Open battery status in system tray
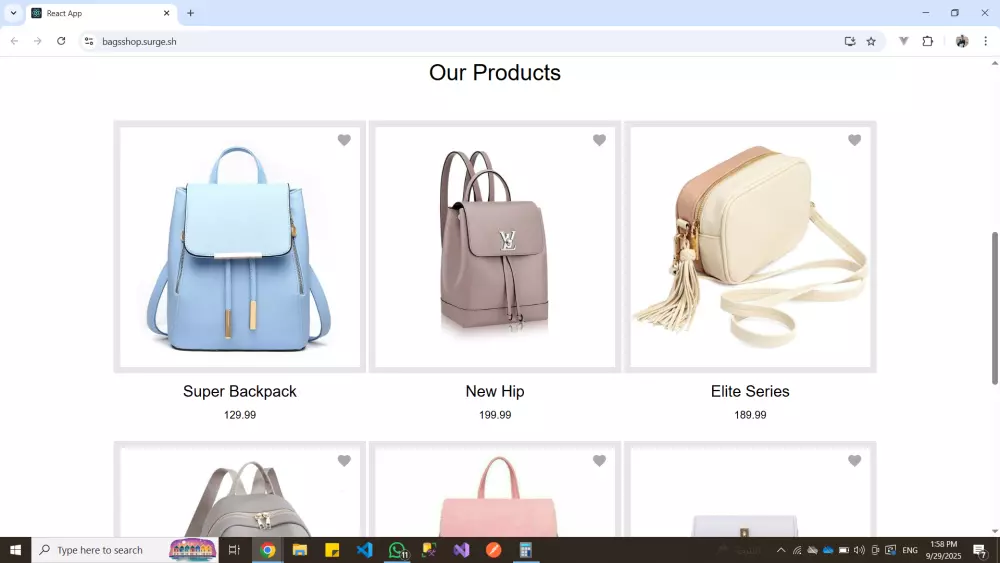Screen dimensions: 1000x563 pyautogui.click(x=844, y=550)
